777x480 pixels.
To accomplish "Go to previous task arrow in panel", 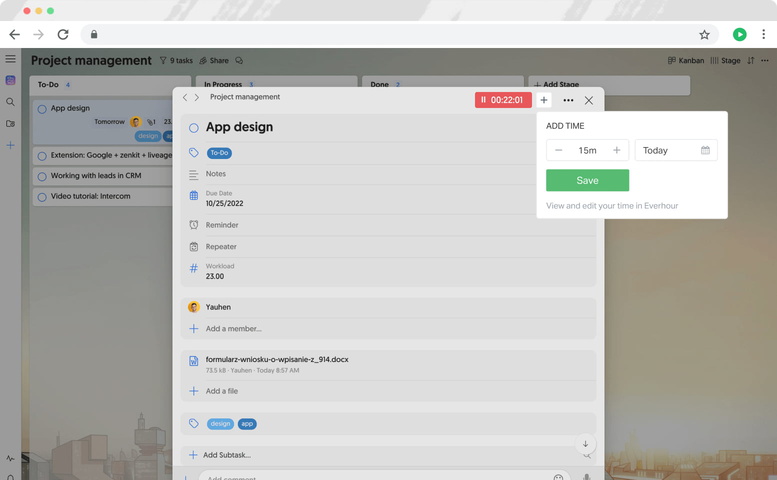I will click(x=185, y=98).
